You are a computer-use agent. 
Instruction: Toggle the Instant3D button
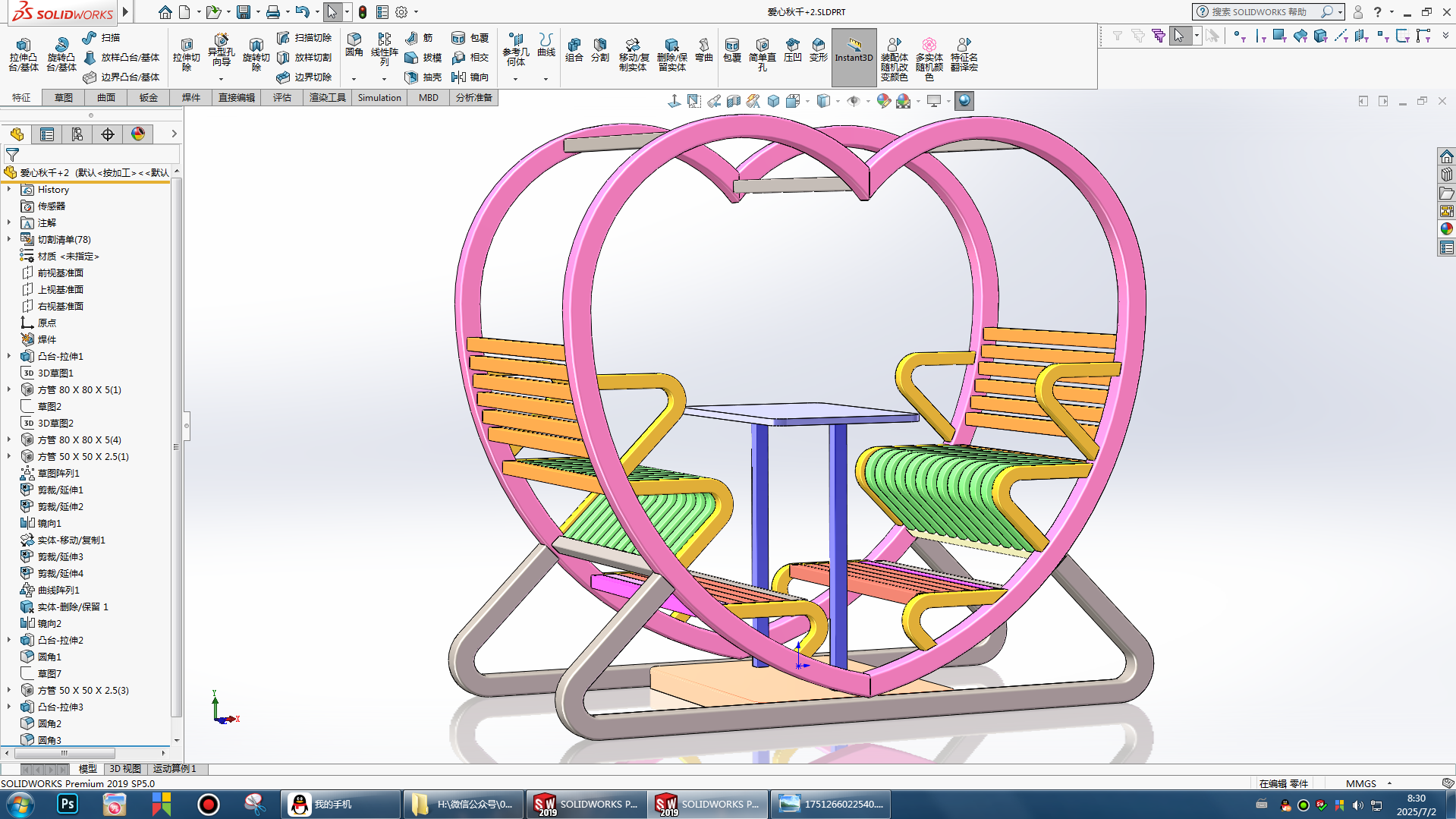[x=854, y=57]
